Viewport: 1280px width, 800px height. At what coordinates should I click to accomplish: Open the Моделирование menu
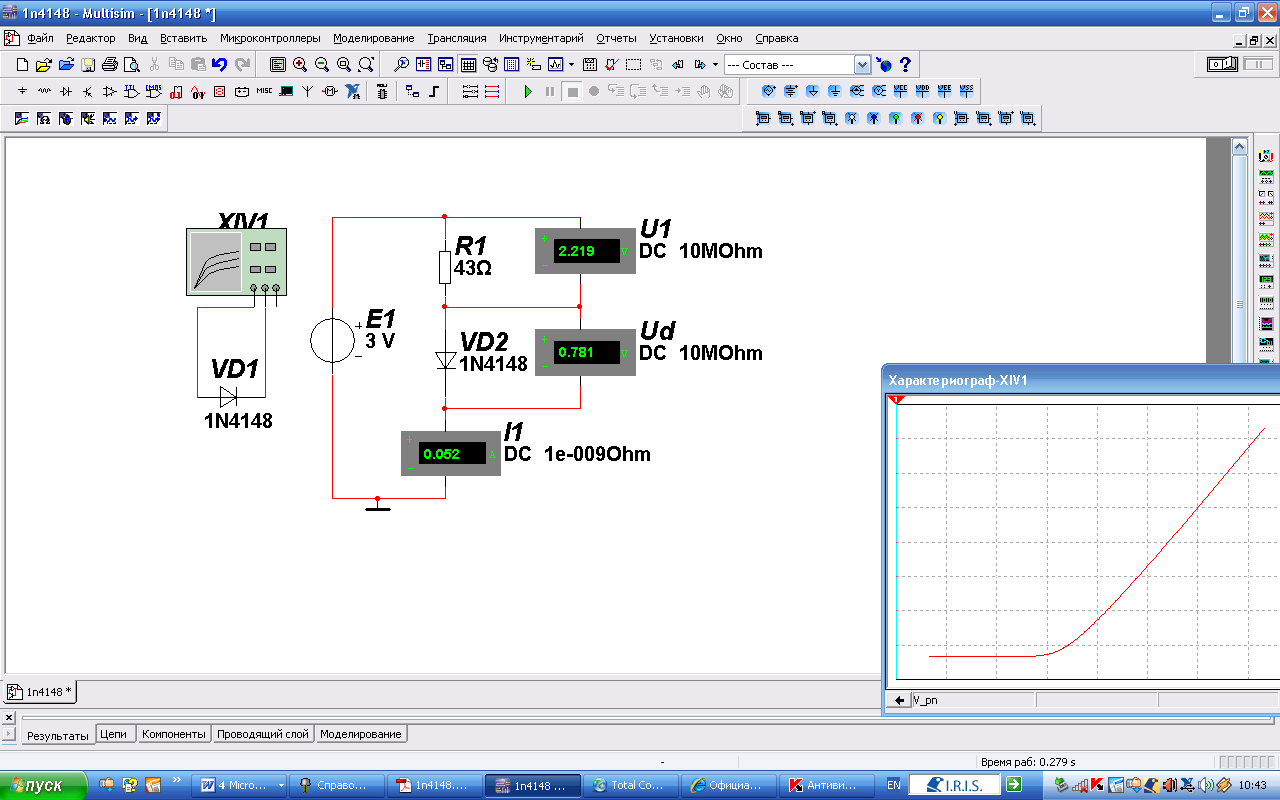374,38
